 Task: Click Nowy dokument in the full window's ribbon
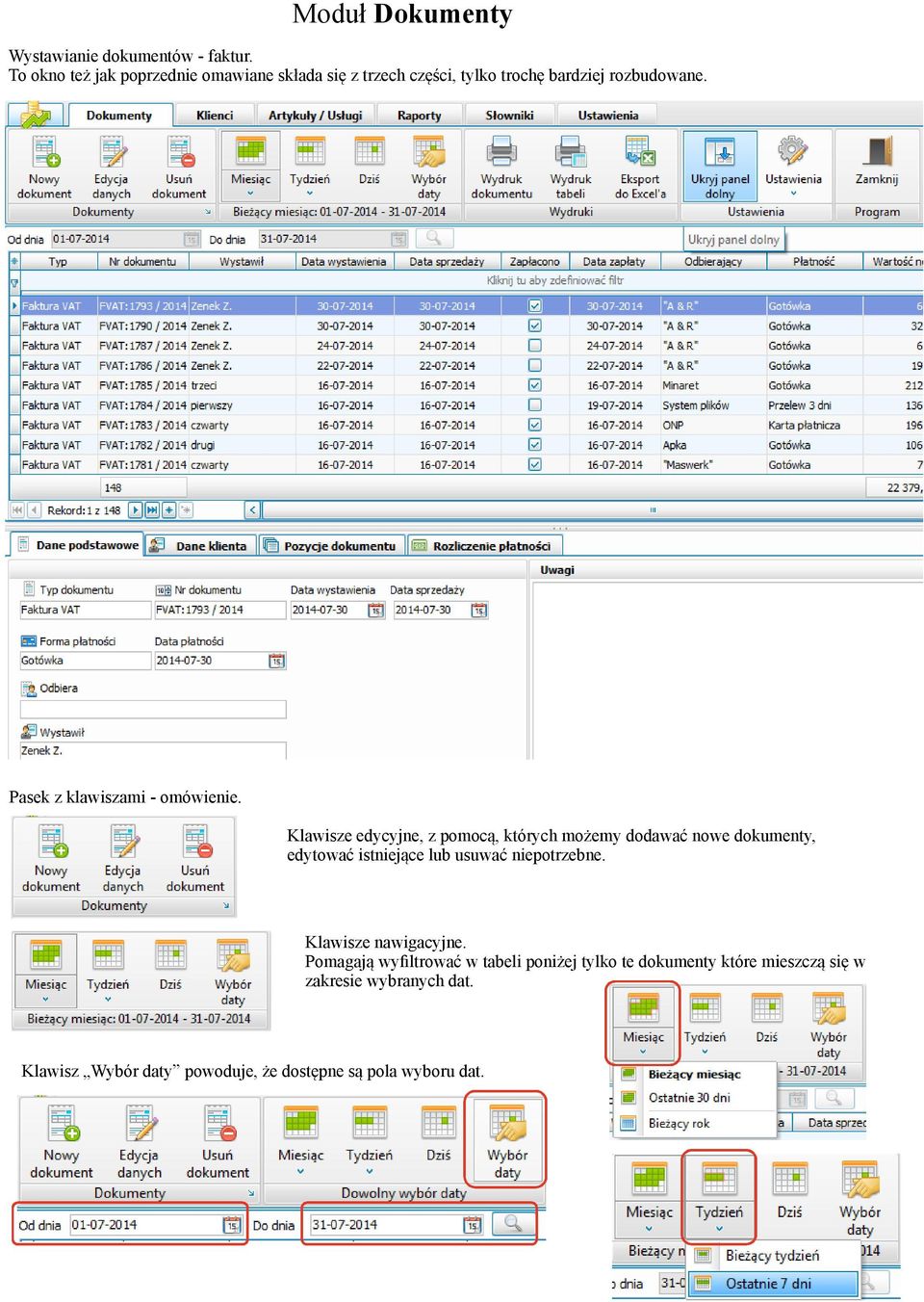44,167
